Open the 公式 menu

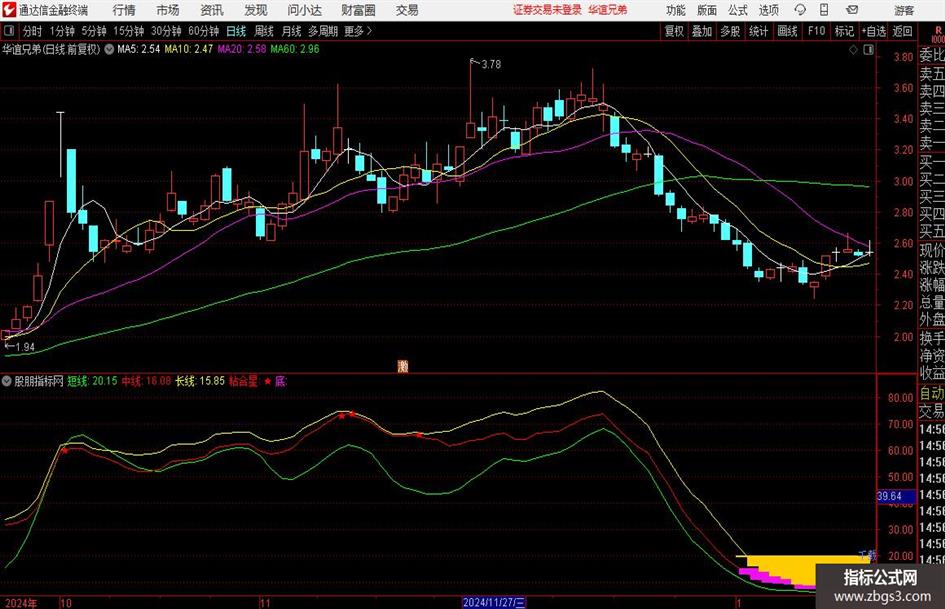tap(738, 10)
